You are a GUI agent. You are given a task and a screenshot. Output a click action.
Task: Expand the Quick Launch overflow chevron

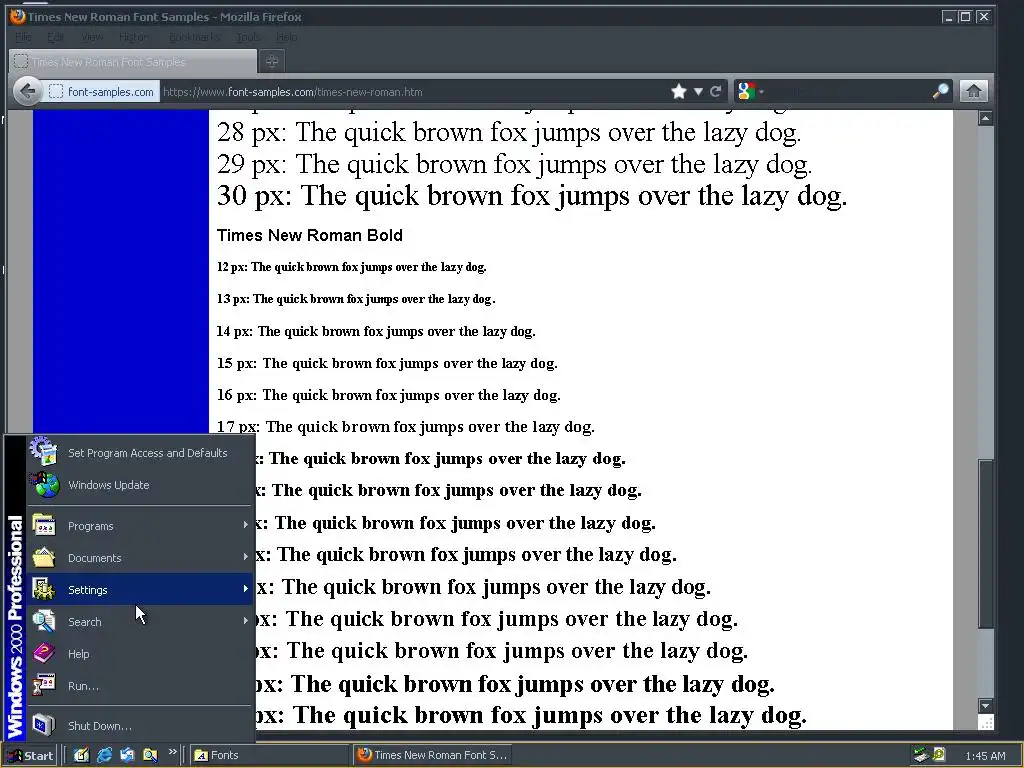click(172, 752)
